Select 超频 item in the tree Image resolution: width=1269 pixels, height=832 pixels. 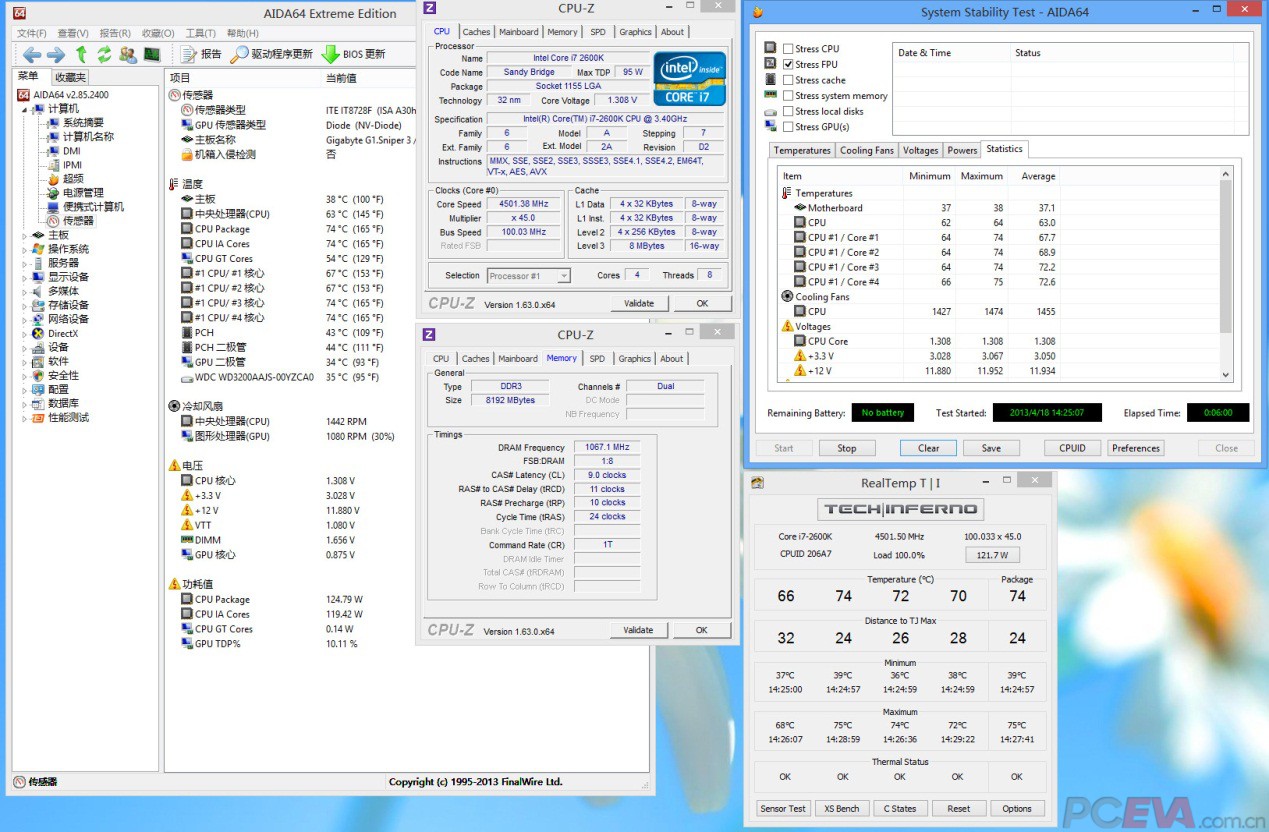coord(73,179)
